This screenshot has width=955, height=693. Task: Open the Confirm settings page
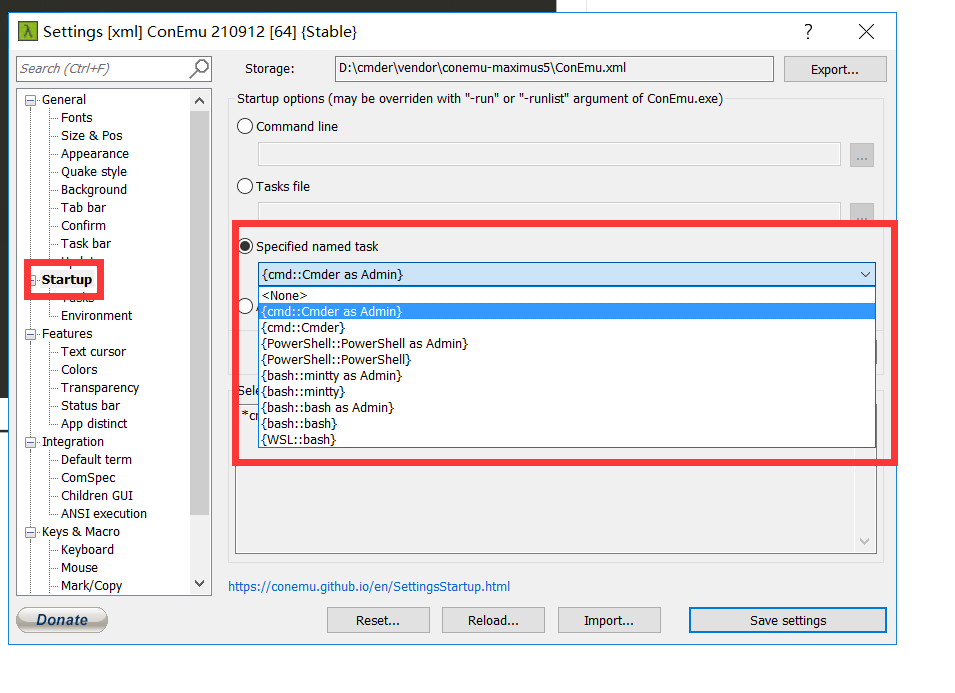point(83,225)
